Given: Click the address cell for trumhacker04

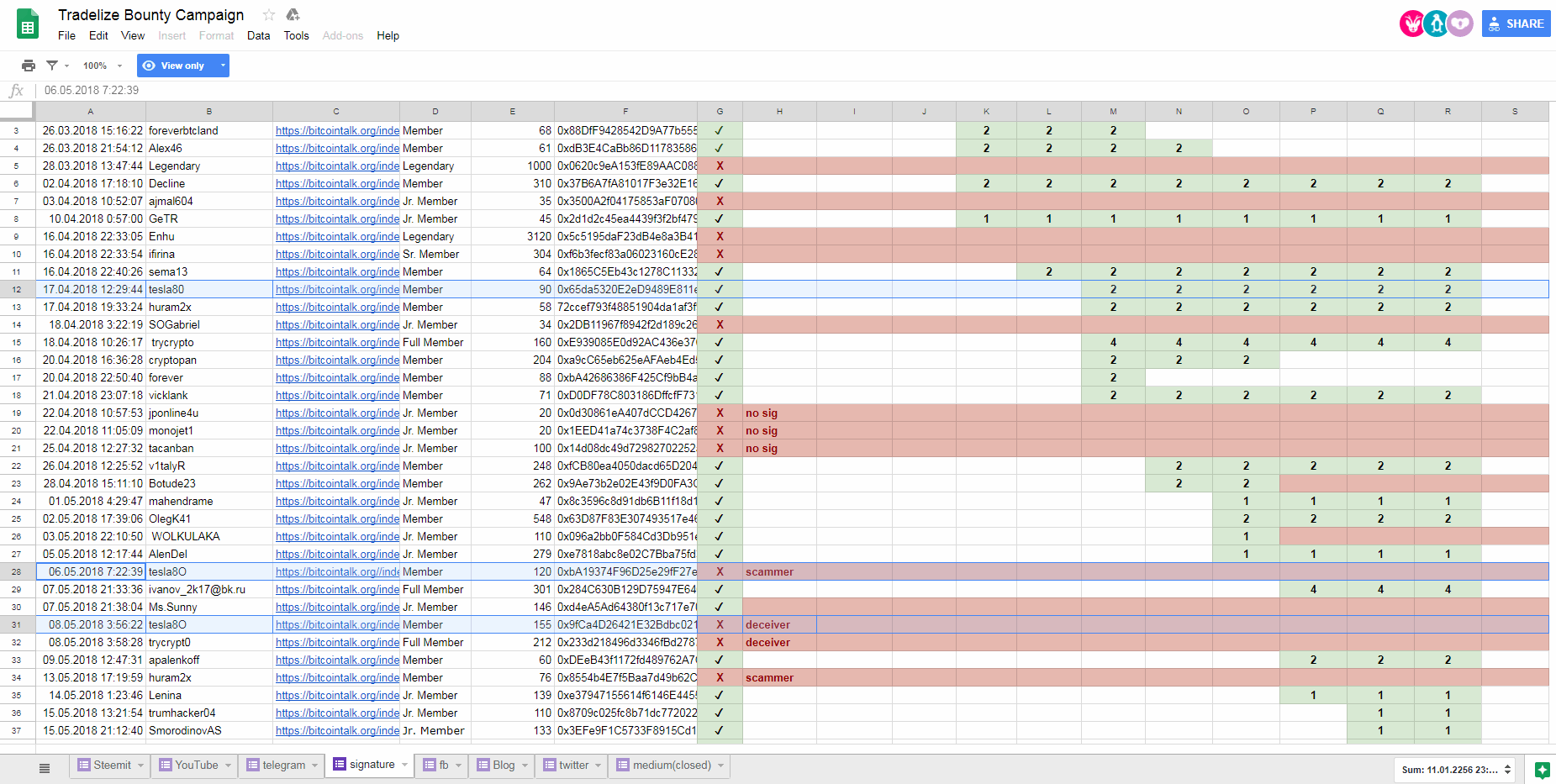Looking at the screenshot, I should [626, 713].
